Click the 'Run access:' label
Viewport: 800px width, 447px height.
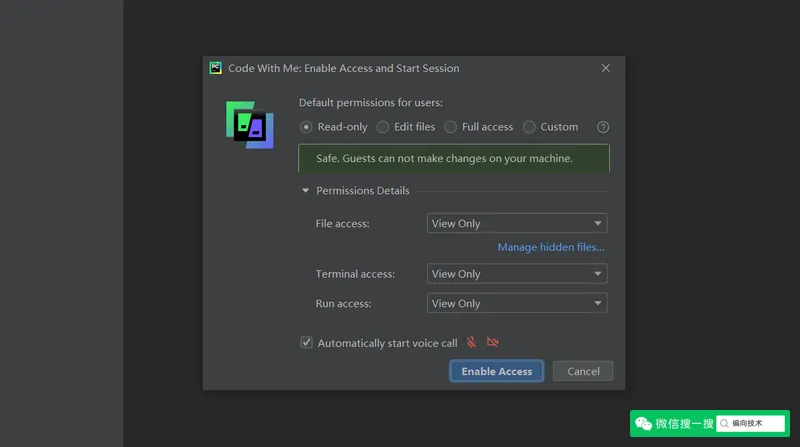(343, 304)
